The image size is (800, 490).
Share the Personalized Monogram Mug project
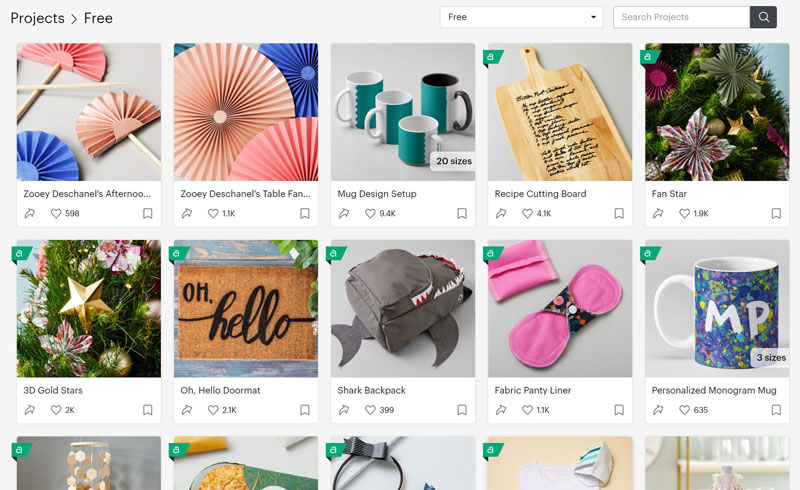[658, 410]
